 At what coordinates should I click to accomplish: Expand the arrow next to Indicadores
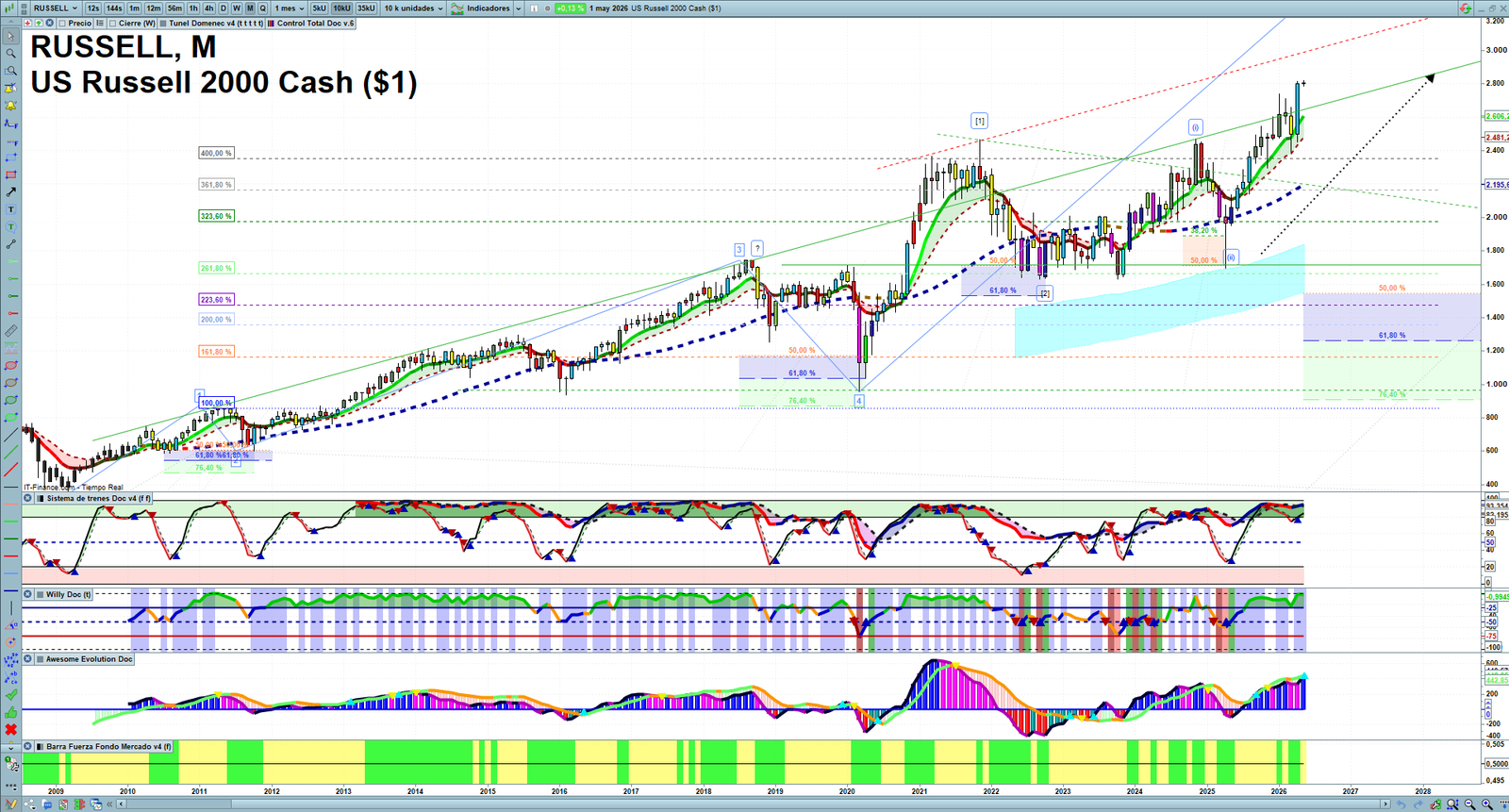pyautogui.click(x=519, y=8)
